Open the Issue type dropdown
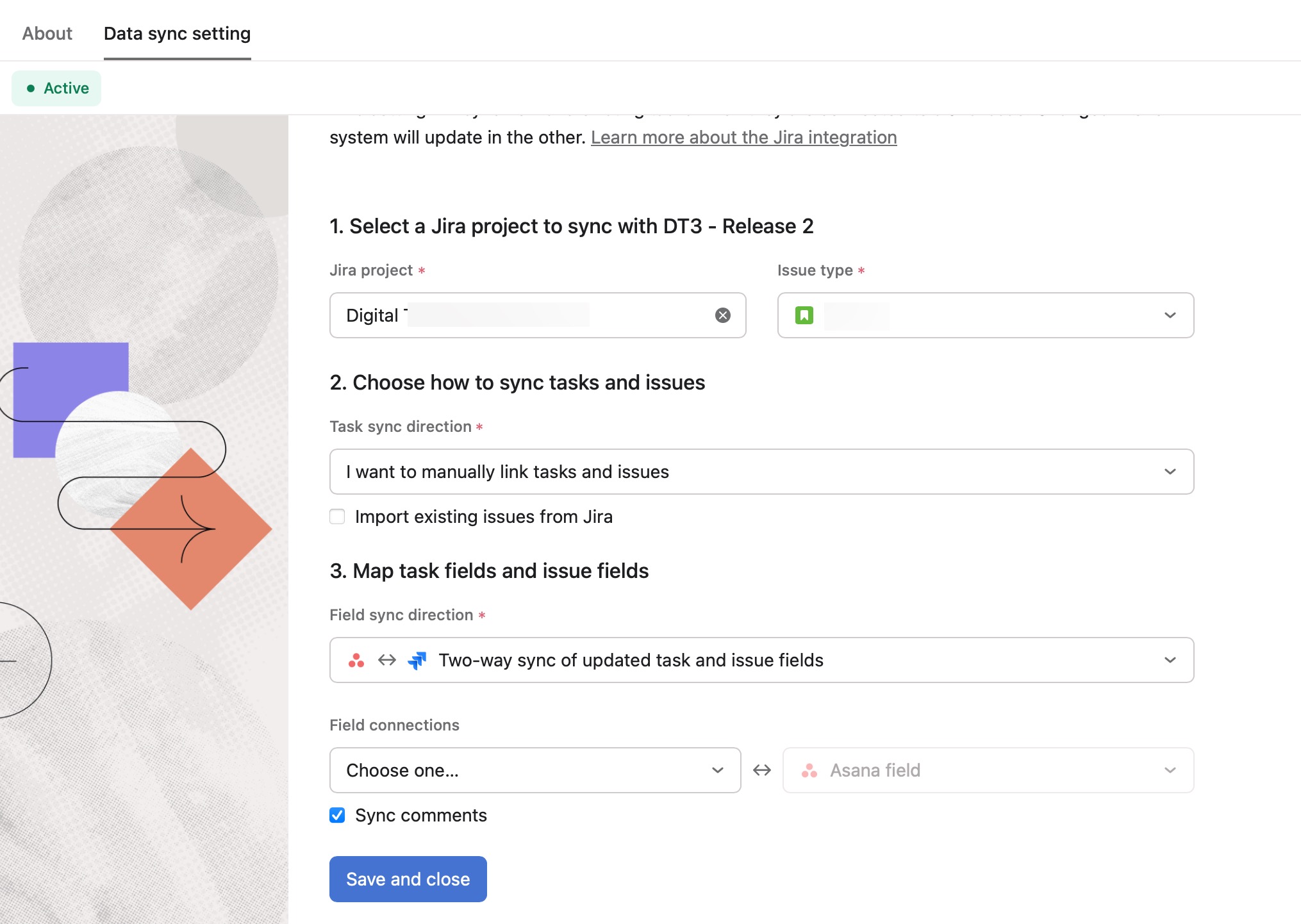The height and width of the screenshot is (924, 1301). (986, 315)
